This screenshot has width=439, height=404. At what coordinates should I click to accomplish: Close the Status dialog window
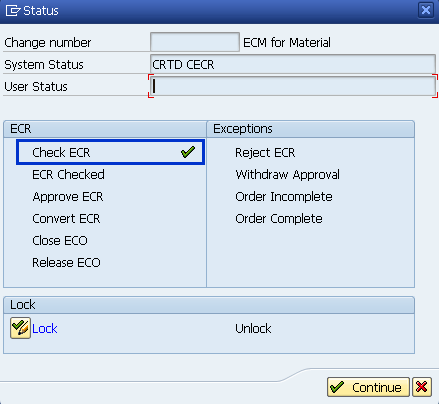click(426, 10)
